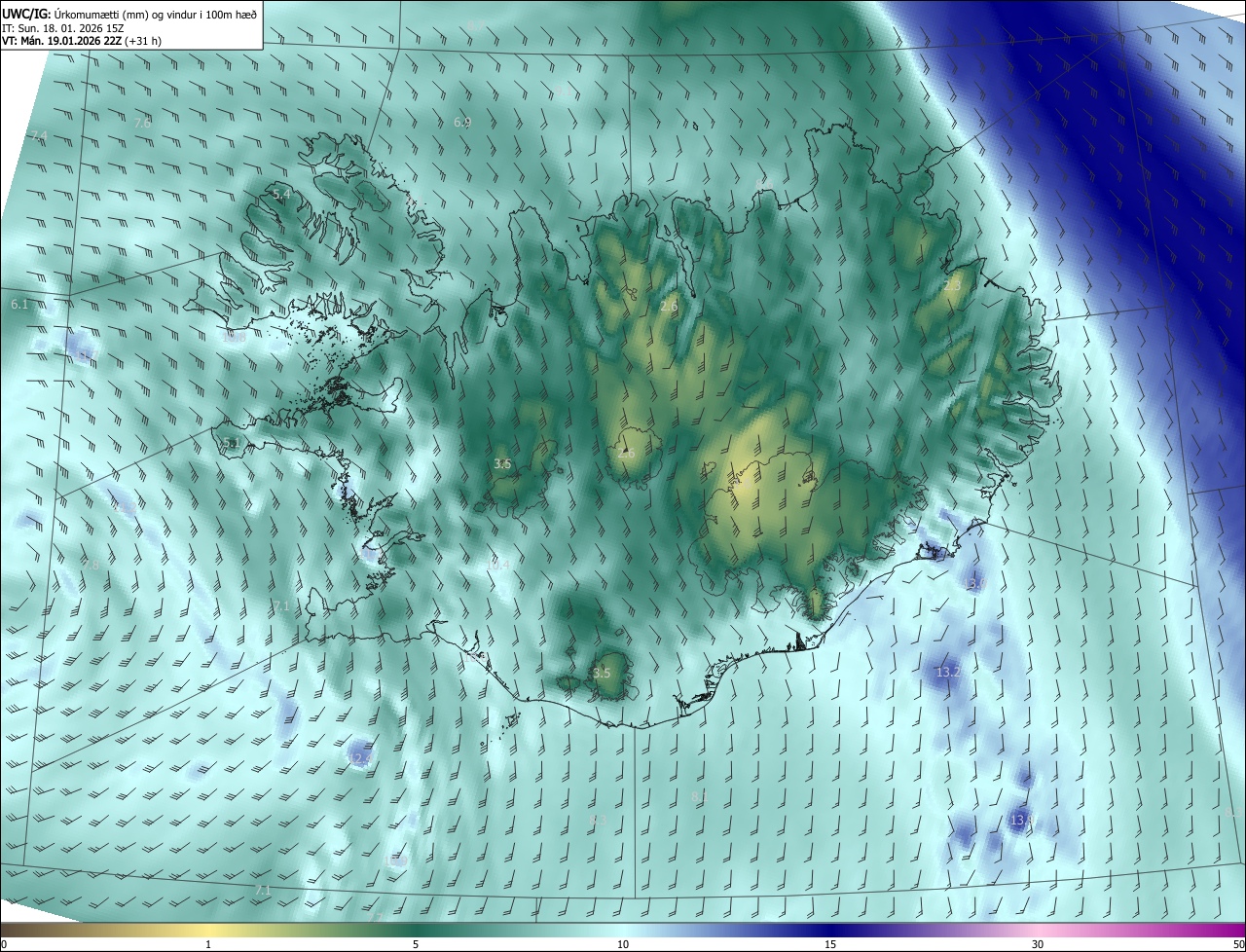The height and width of the screenshot is (952, 1246).
Task: Select the colorbar tick label 15
Action: tap(830, 944)
